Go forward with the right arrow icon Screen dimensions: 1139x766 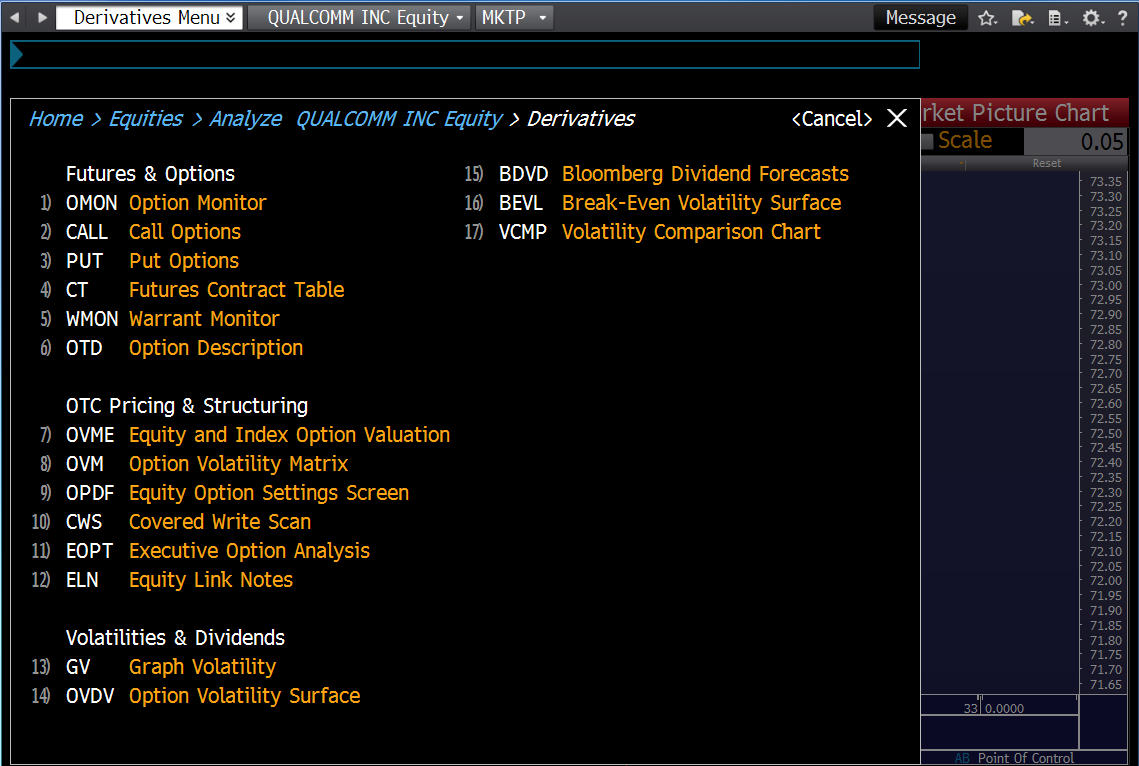(42, 17)
